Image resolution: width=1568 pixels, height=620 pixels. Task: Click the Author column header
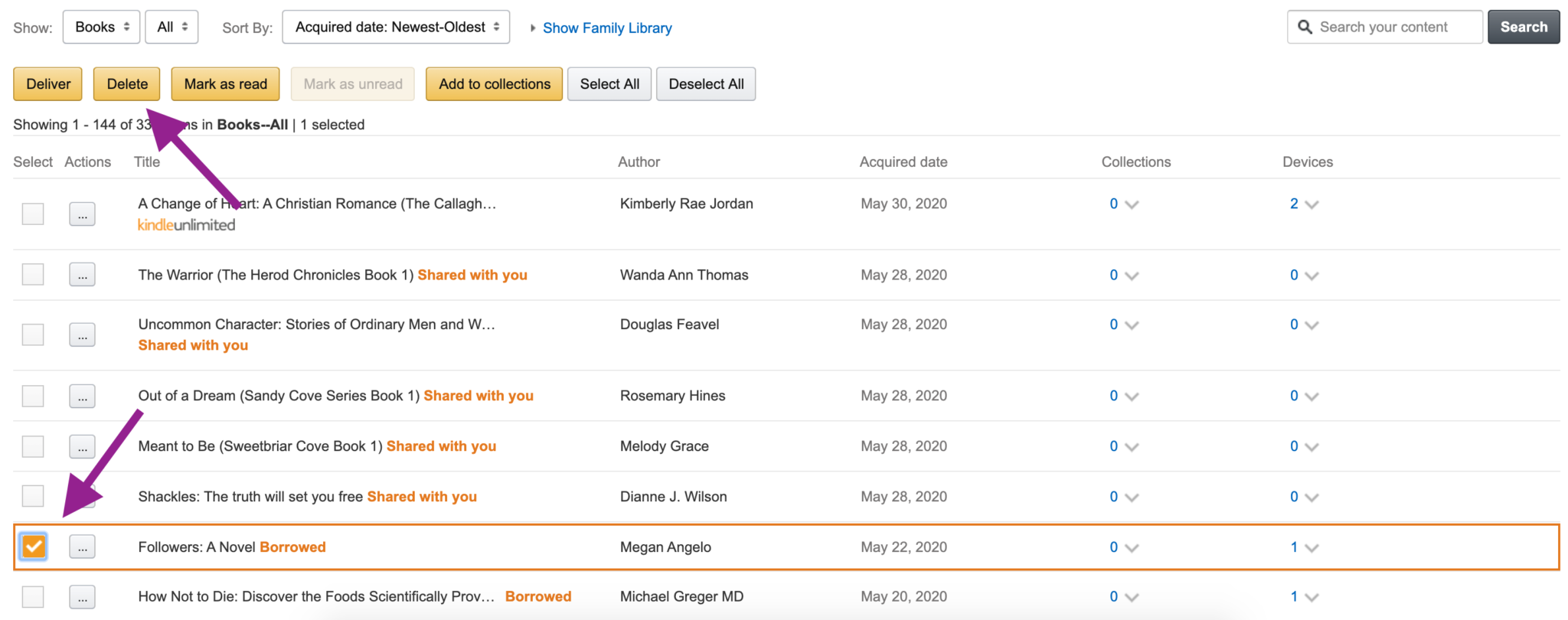point(639,162)
